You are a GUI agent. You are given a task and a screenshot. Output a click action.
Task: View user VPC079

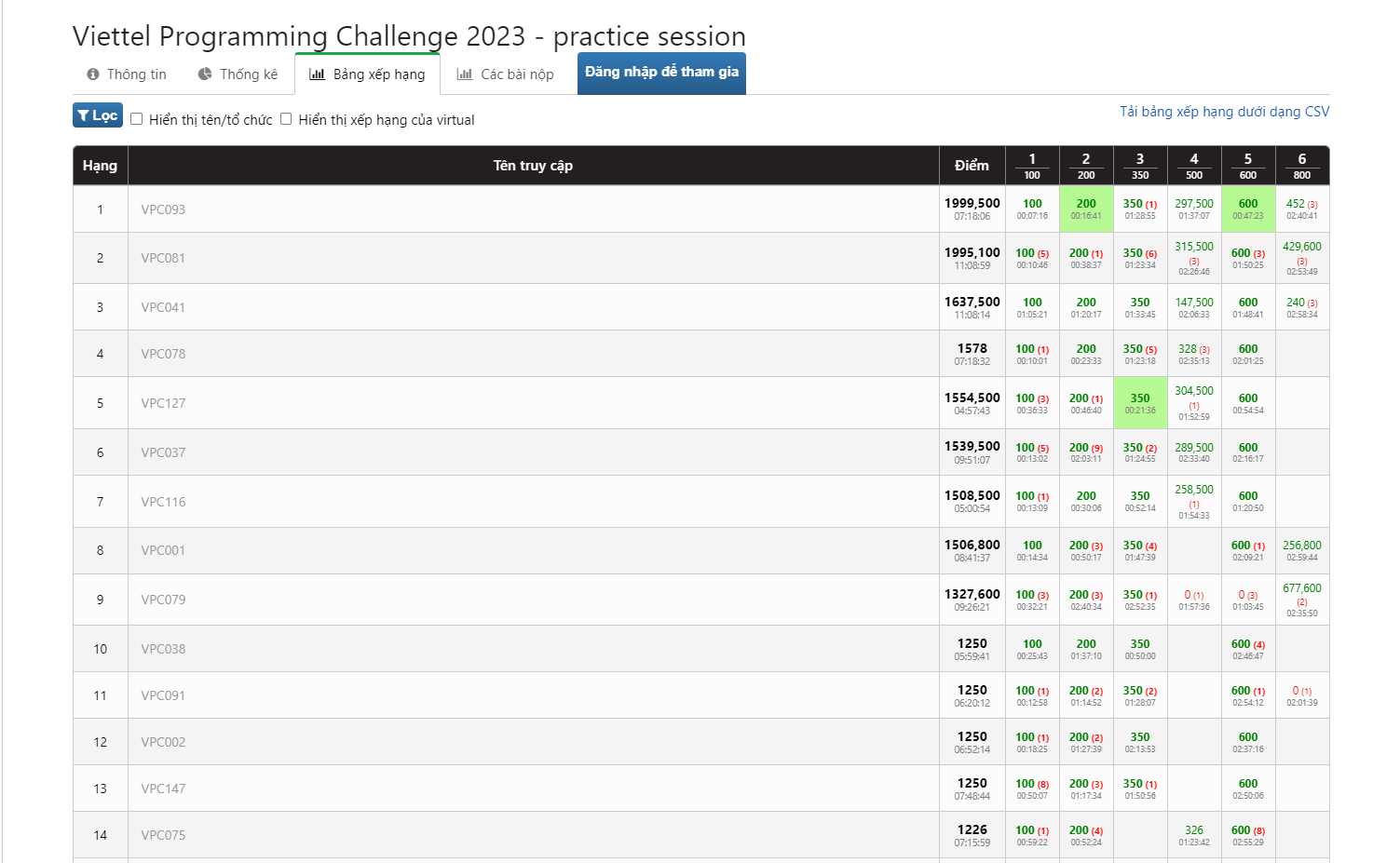click(x=163, y=600)
